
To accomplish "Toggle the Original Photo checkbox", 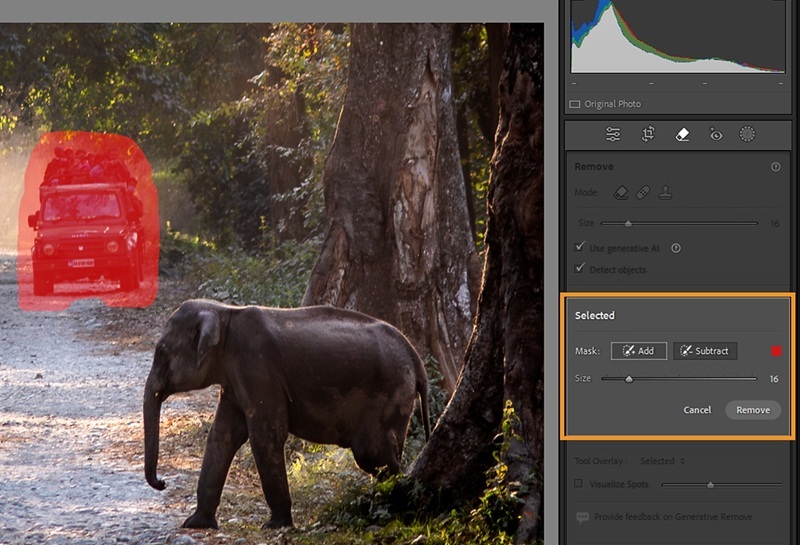I will click(x=574, y=104).
